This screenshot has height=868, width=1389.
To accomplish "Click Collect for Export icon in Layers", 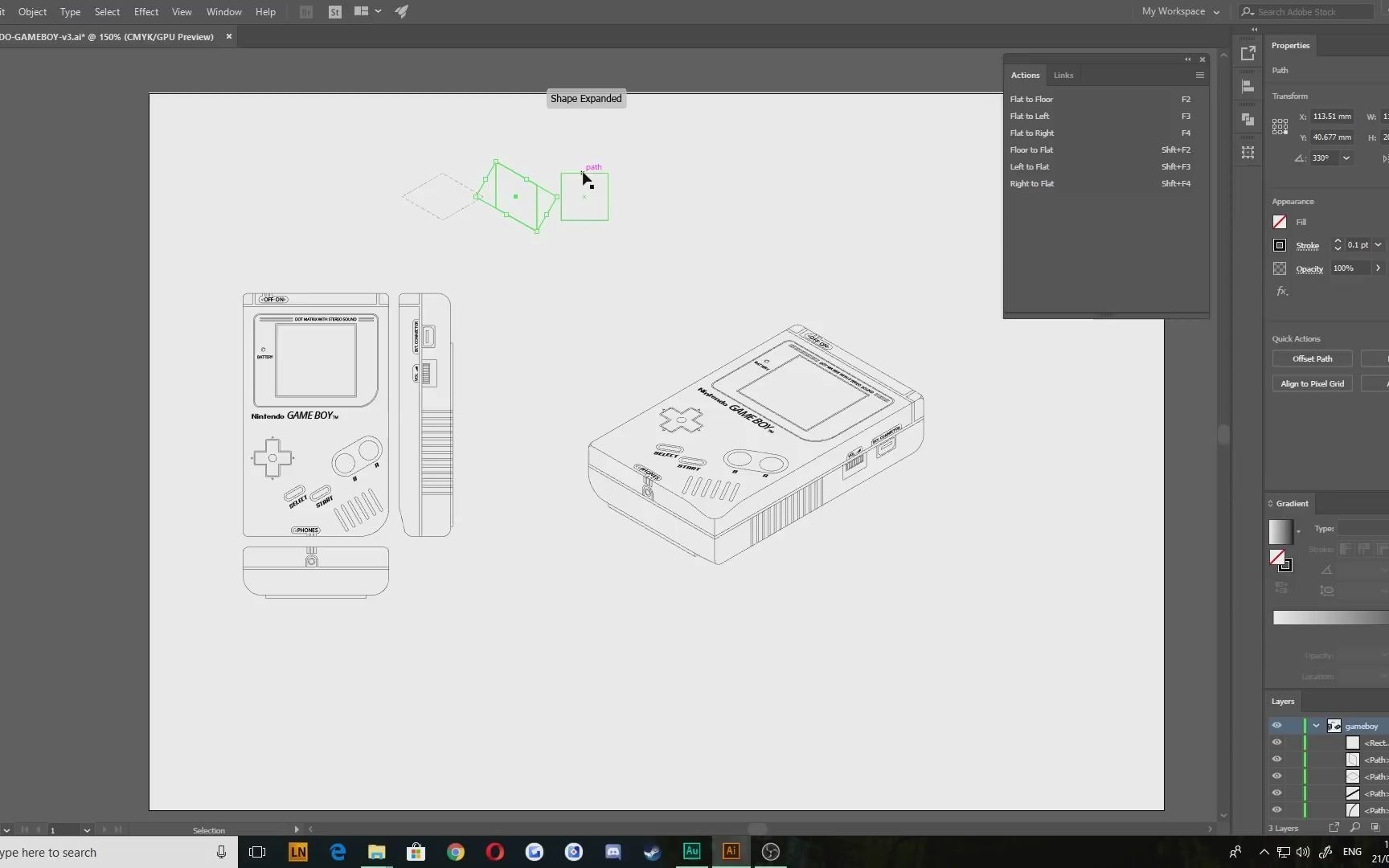I will [x=1334, y=827].
